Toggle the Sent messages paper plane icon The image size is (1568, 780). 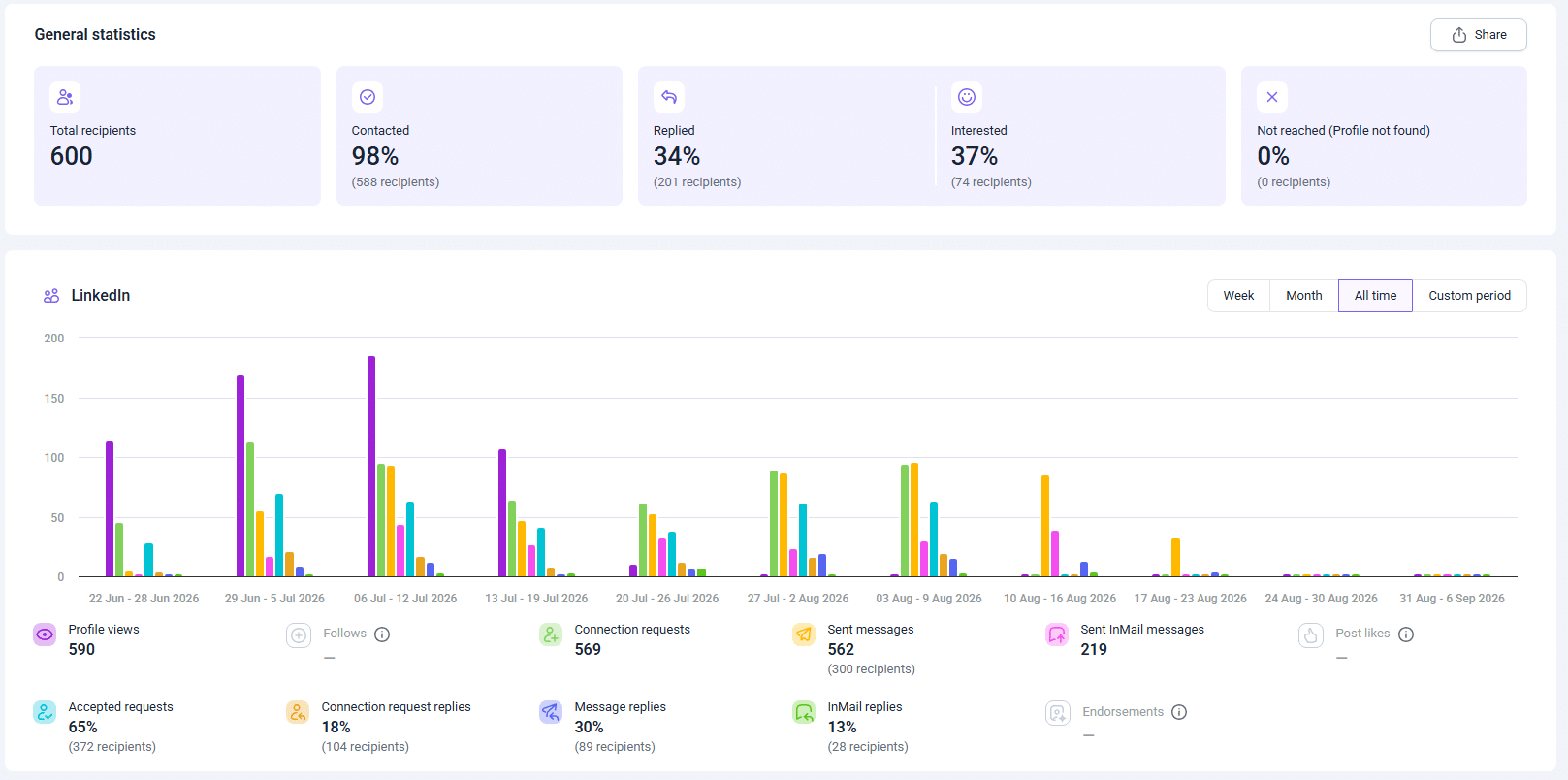click(804, 634)
